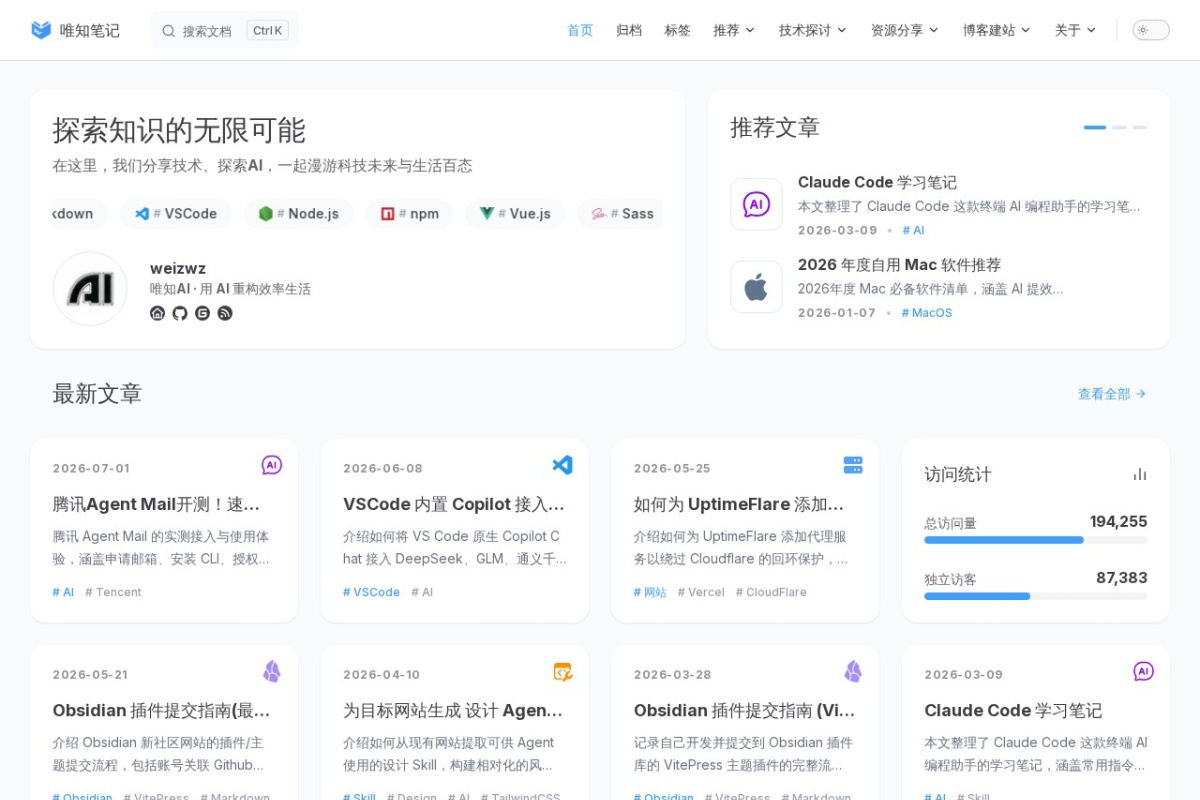Click the # 网站 tag

(650, 592)
